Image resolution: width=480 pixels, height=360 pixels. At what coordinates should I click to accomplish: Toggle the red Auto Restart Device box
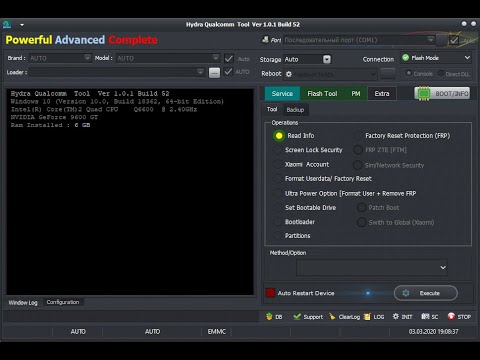coord(270,293)
